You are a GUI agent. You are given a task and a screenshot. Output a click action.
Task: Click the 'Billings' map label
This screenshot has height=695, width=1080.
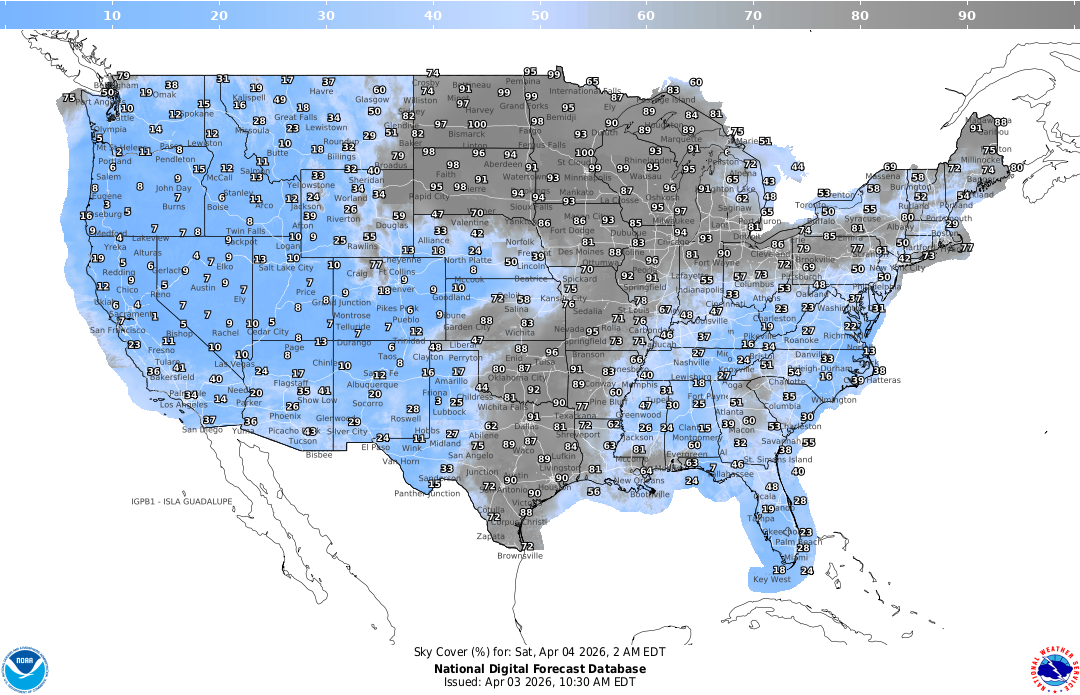[341, 156]
